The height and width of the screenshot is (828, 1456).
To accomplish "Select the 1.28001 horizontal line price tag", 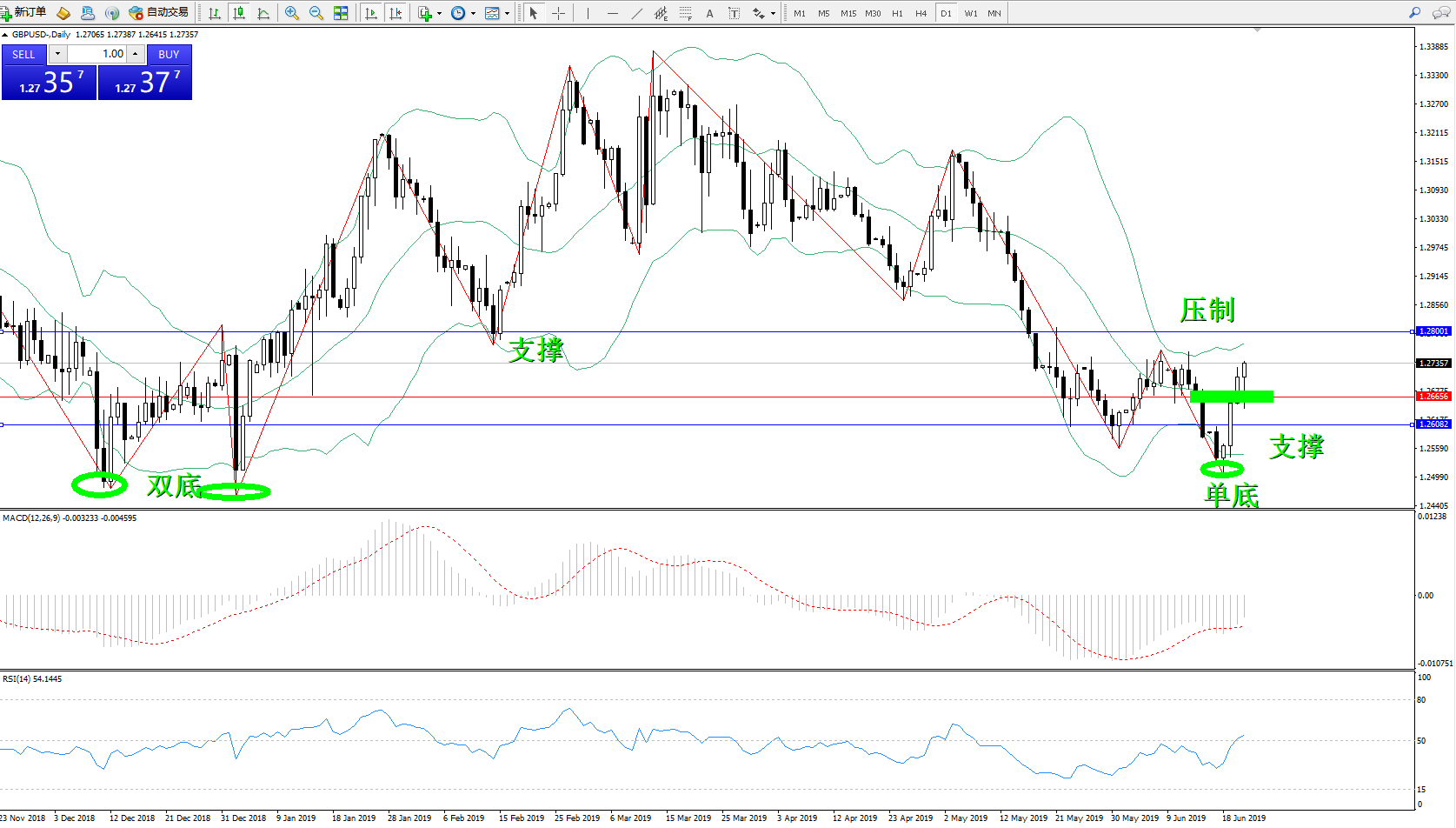I will (x=1433, y=331).
